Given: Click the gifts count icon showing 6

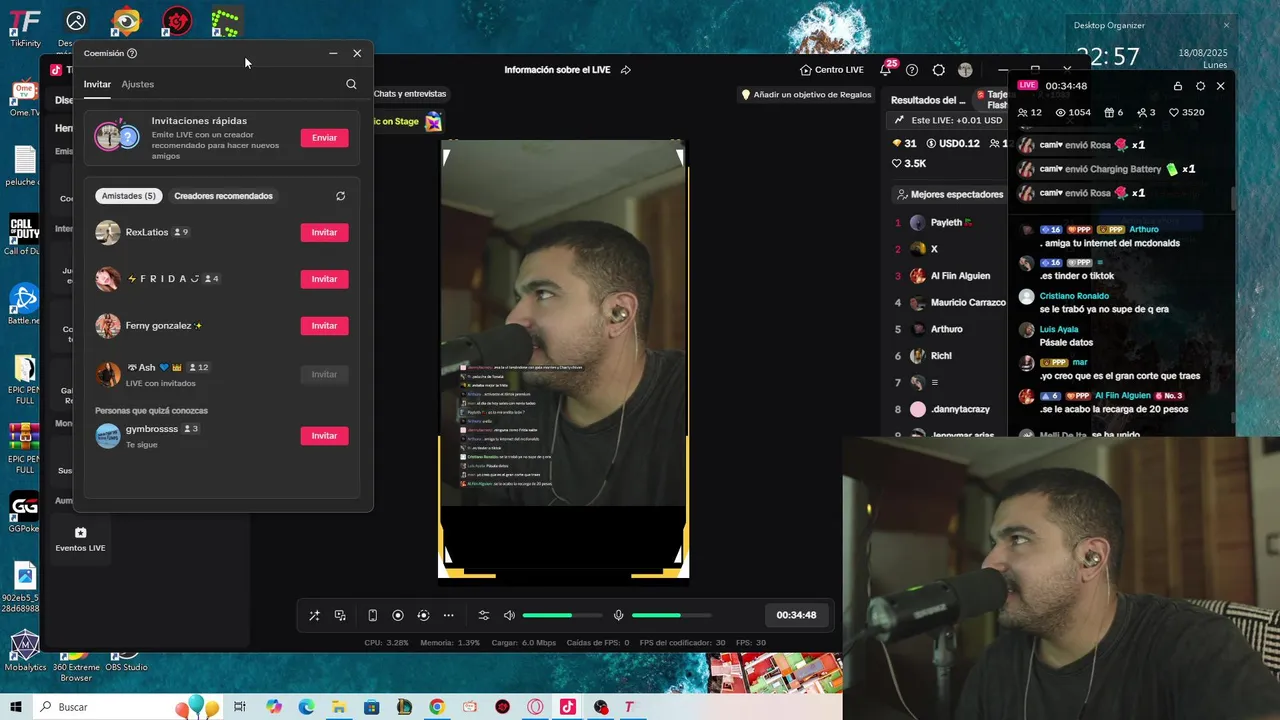Looking at the screenshot, I should (x=1113, y=112).
